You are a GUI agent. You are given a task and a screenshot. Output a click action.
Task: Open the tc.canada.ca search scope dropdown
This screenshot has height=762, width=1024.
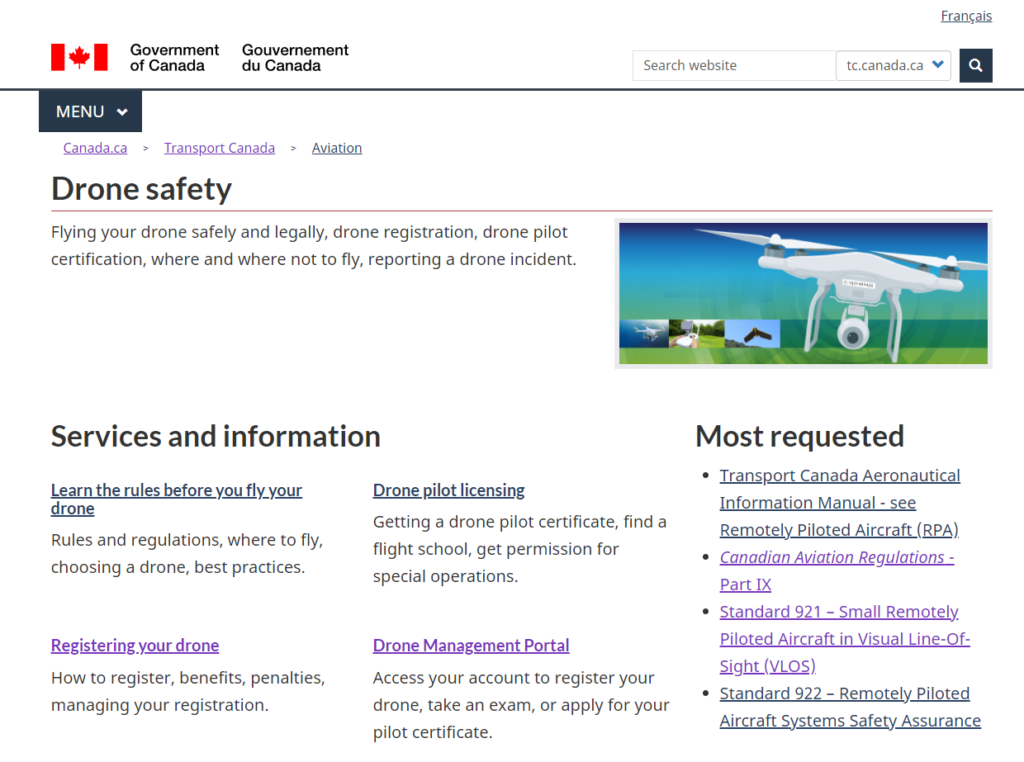(893, 65)
